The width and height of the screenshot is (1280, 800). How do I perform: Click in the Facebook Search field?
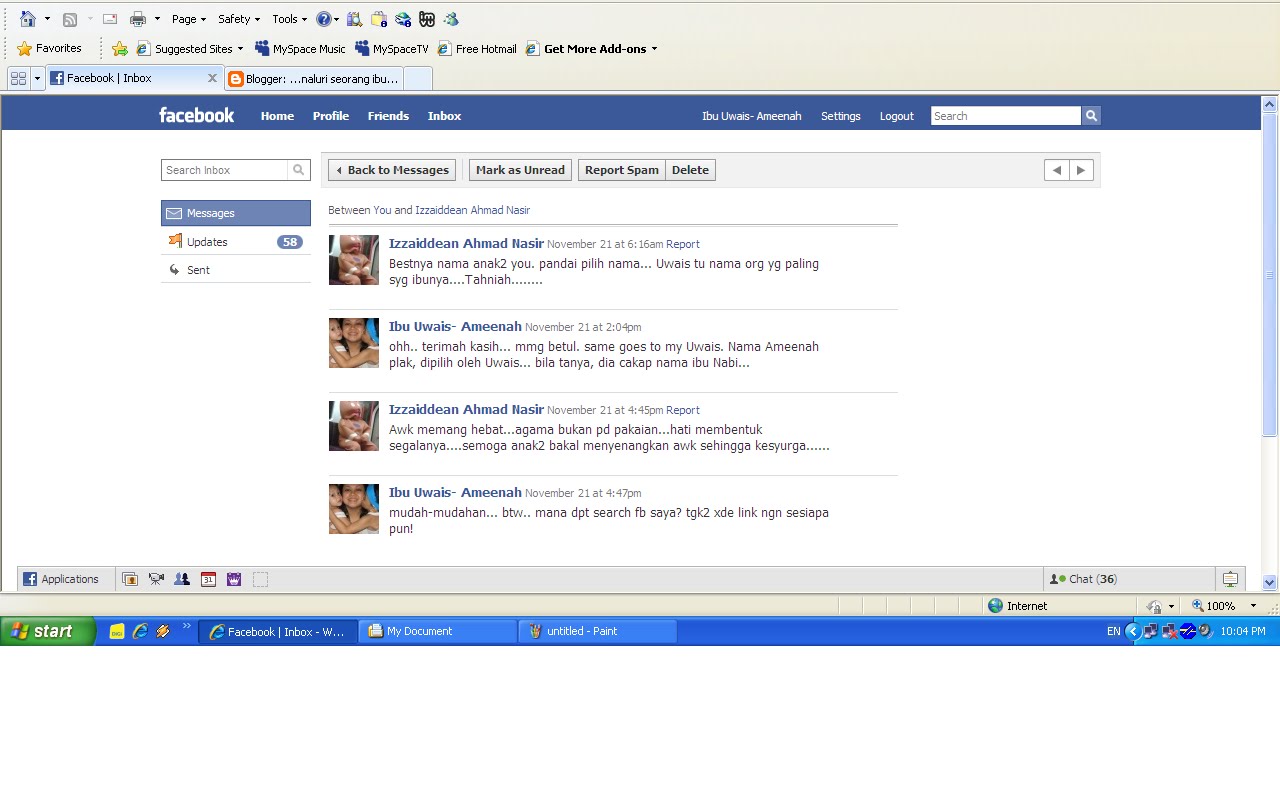[x=1005, y=116]
